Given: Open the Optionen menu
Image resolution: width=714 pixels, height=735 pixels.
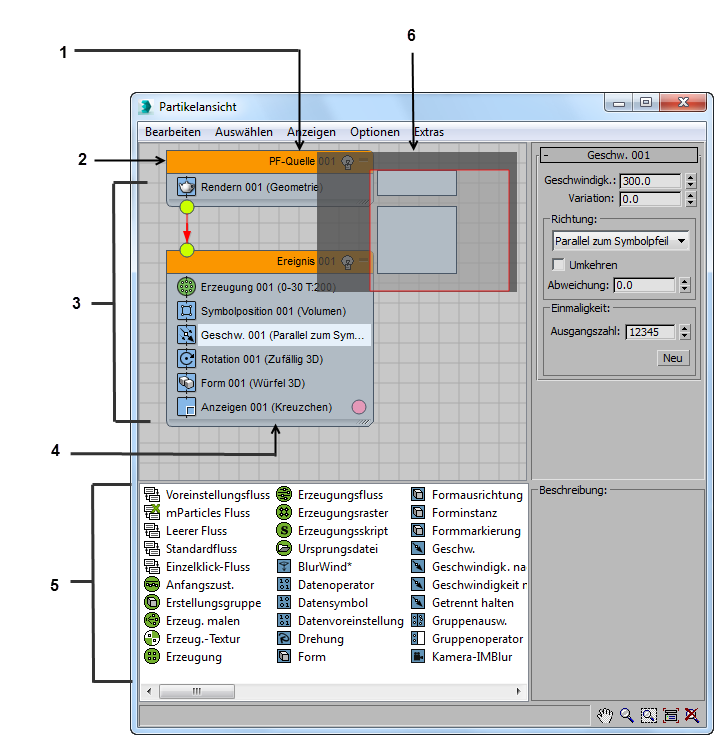Looking at the screenshot, I should pos(375,132).
